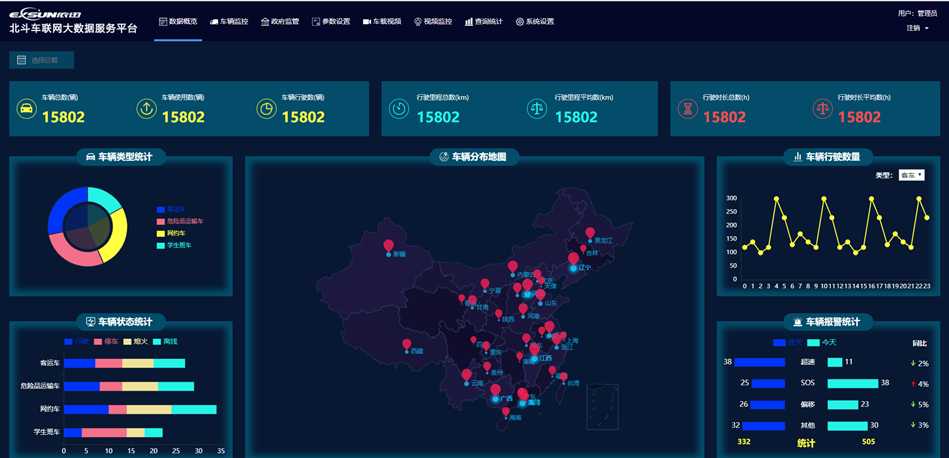Screen dimensions: 949x458
Task: Toggle 学生班车 legend in the pie chart
Action: click(174, 245)
